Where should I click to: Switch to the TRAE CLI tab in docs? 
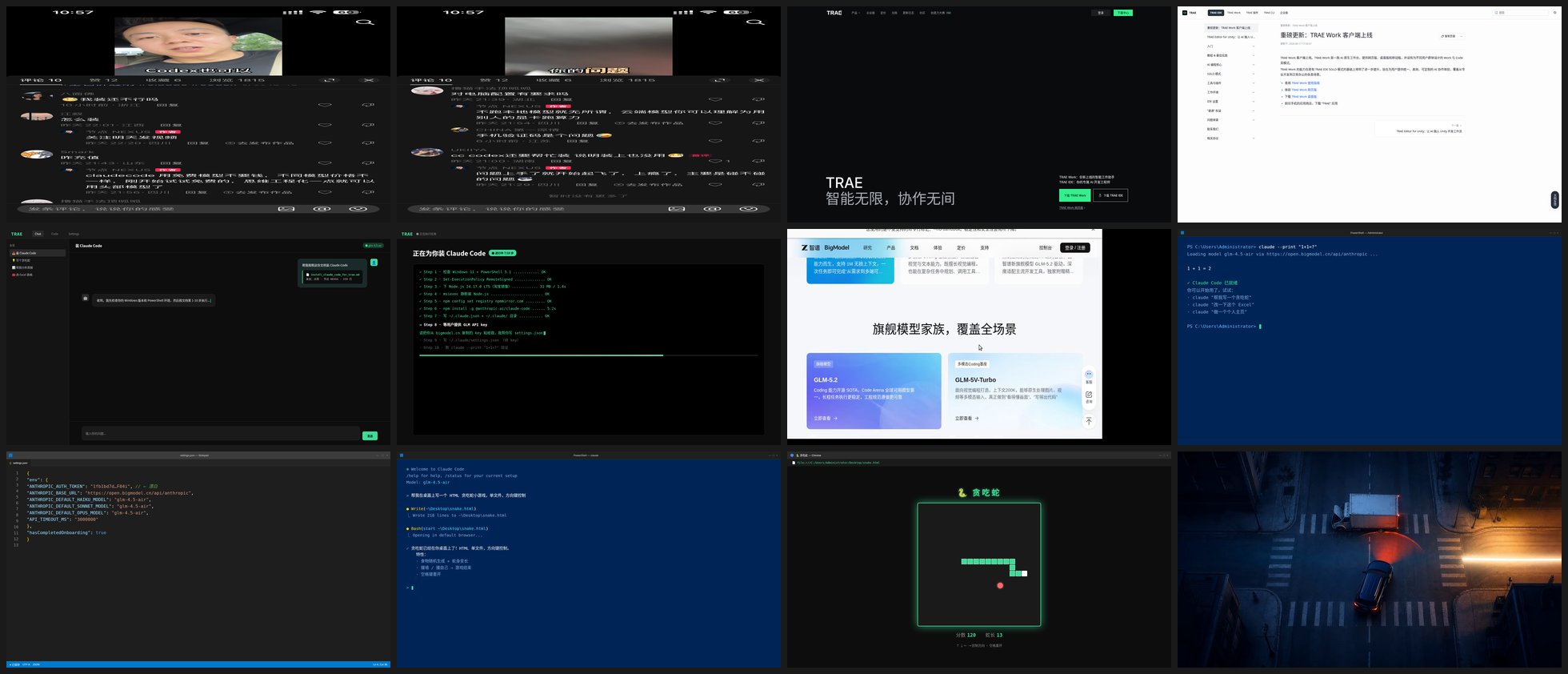pyautogui.click(x=1269, y=13)
